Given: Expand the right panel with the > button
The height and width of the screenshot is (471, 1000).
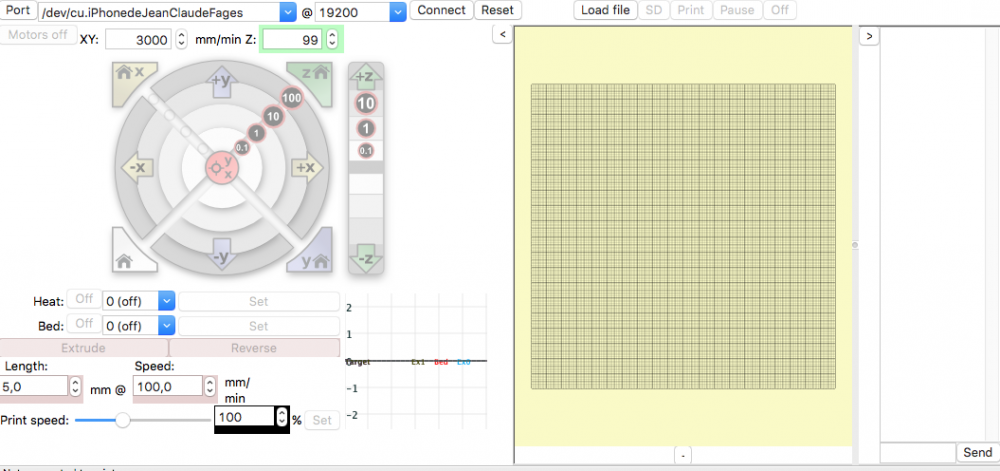Looking at the screenshot, I should point(869,36).
